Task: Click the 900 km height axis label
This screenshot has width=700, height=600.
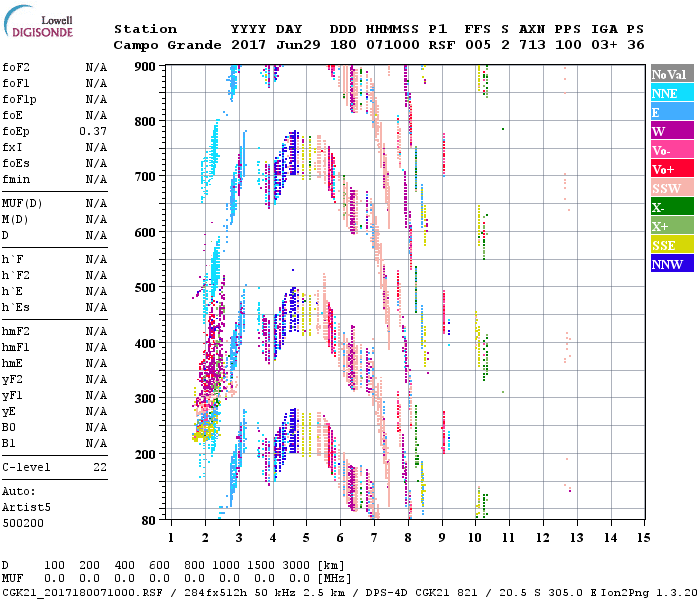Action: click(146, 67)
